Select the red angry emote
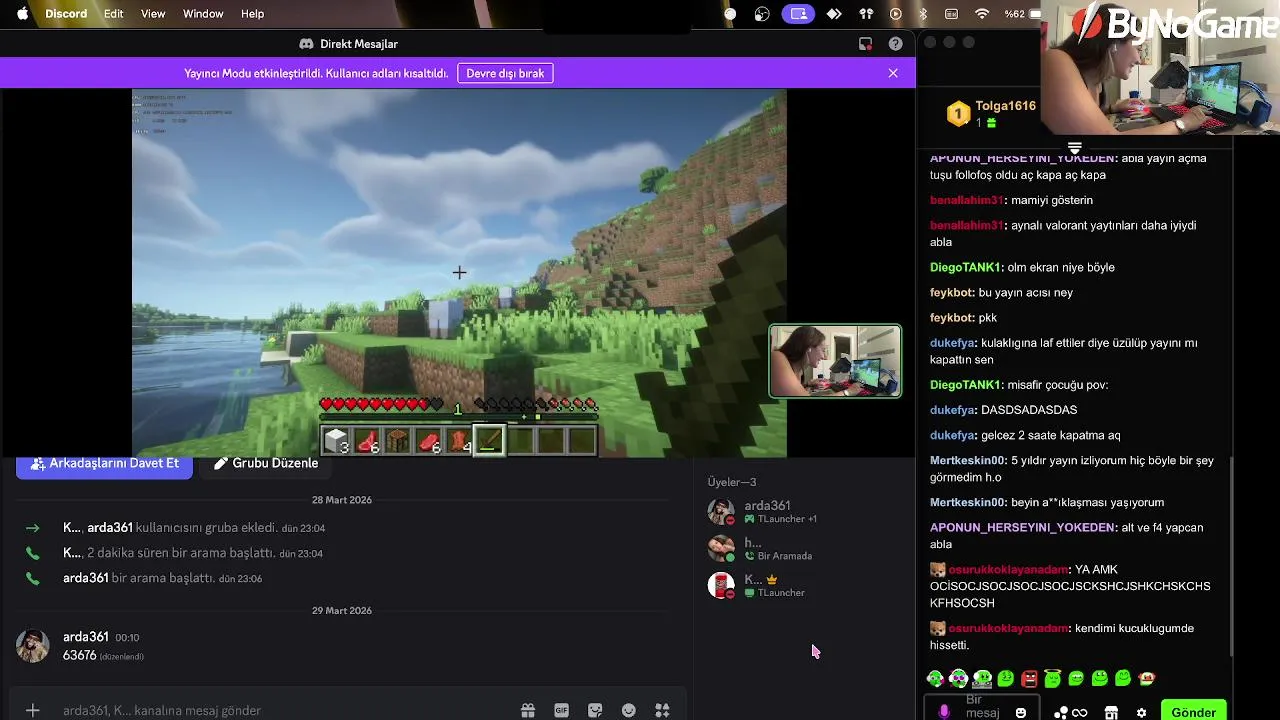This screenshot has width=1280, height=720. [1029, 679]
